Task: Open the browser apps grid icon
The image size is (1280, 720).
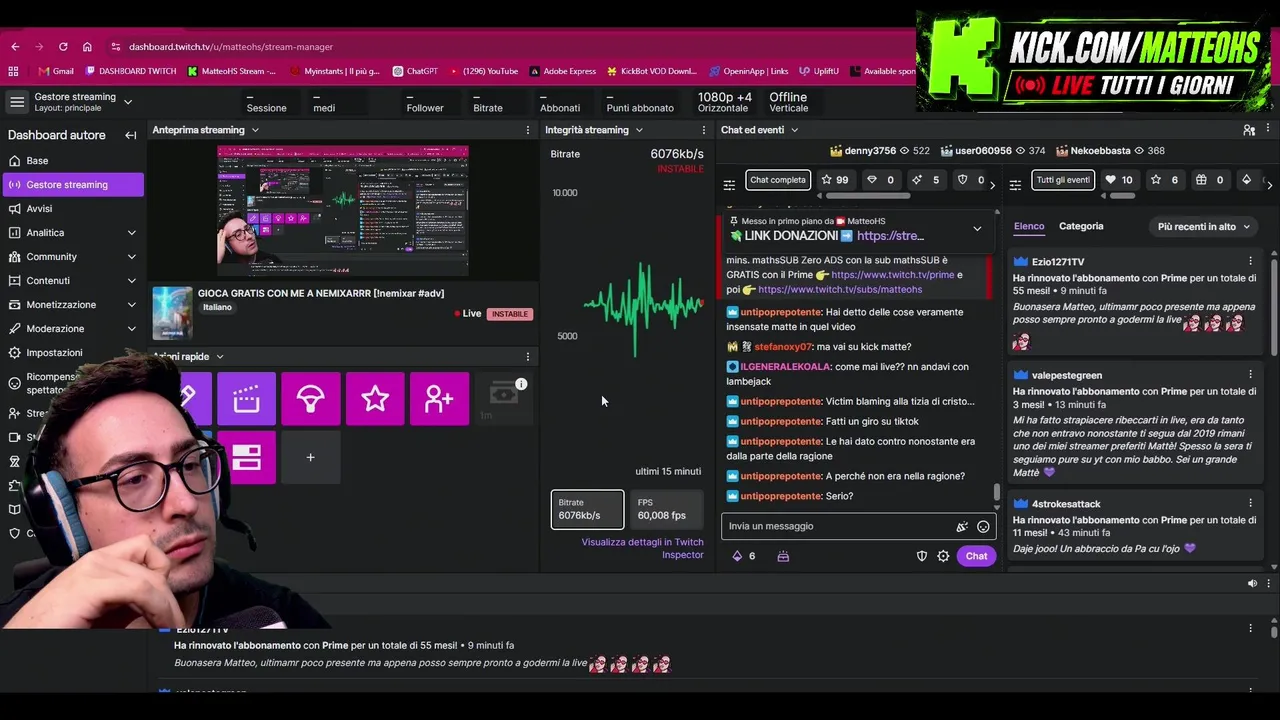Action: (13, 71)
